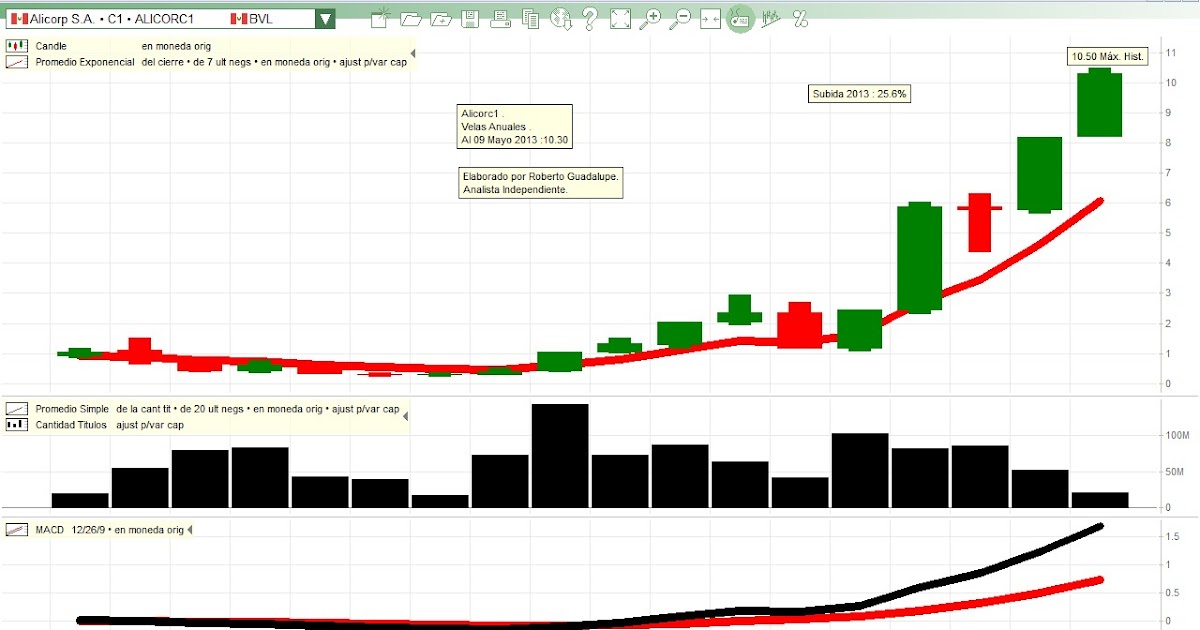Click the folder with plus icon

440,18
